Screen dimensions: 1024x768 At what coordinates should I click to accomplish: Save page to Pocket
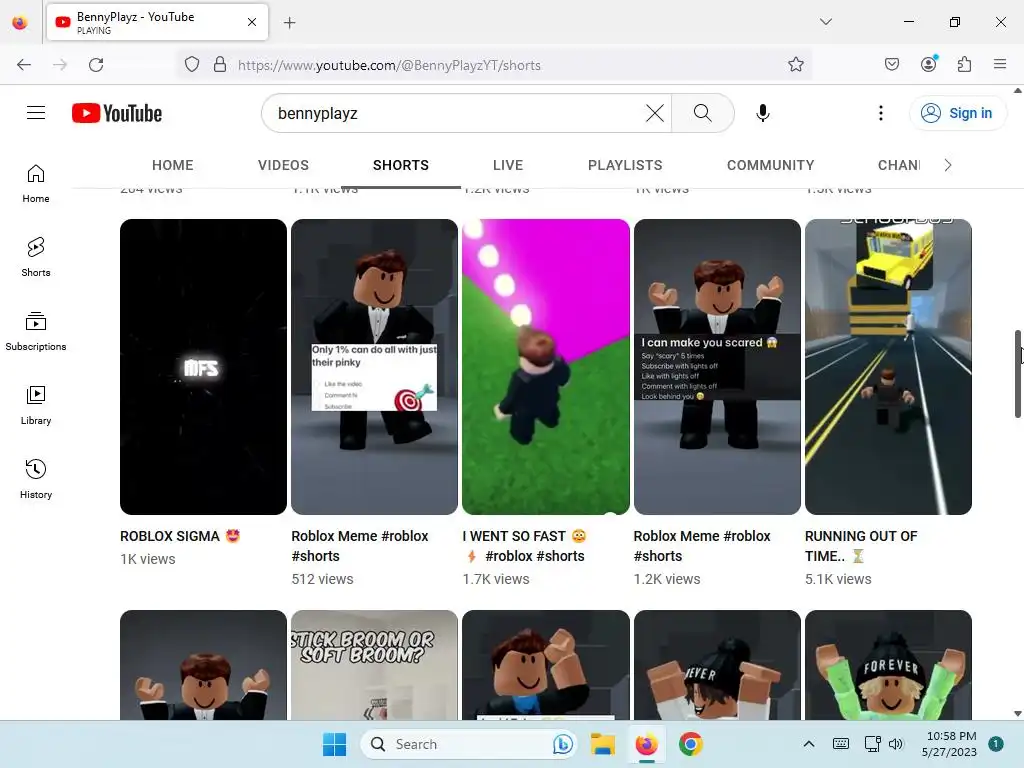(892, 65)
